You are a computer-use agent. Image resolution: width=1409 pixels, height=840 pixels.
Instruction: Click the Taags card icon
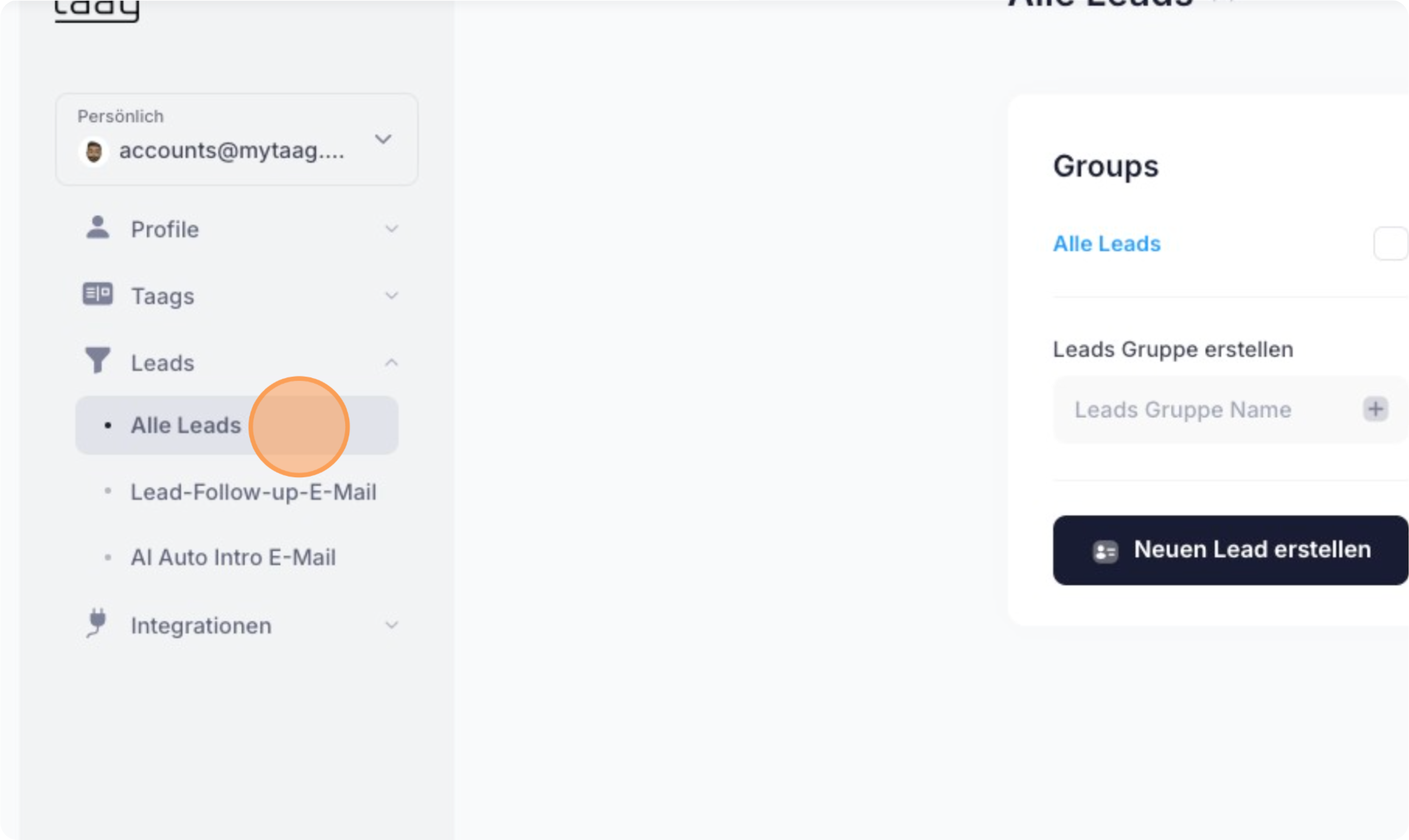[x=98, y=294]
